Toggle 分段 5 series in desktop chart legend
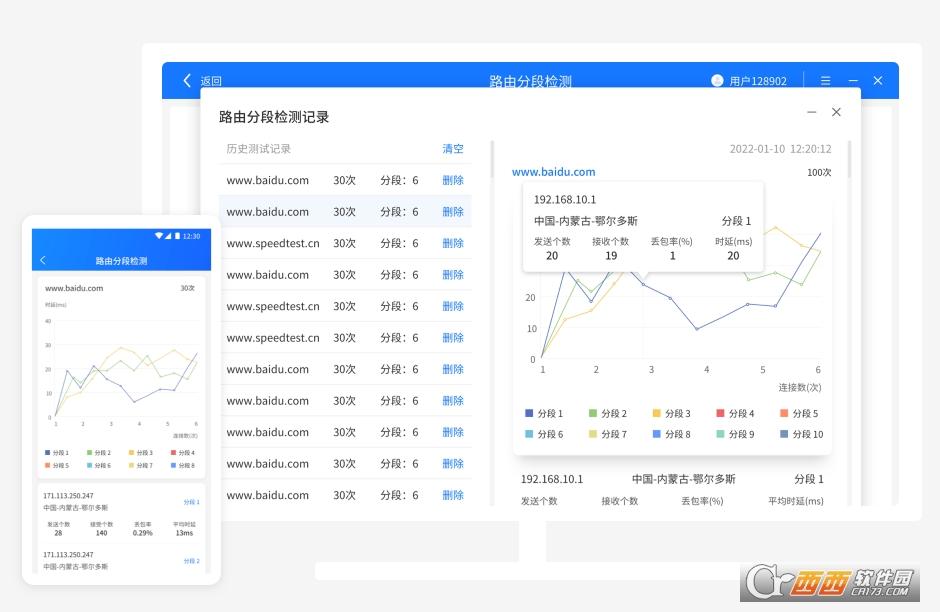This screenshot has height=612, width=940. point(799,414)
